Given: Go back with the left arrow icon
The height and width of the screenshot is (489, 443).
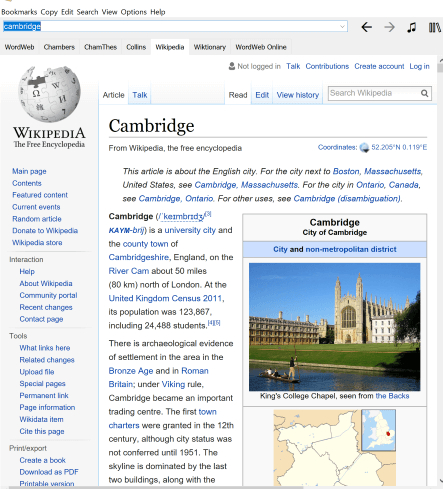Looking at the screenshot, I should (366, 27).
